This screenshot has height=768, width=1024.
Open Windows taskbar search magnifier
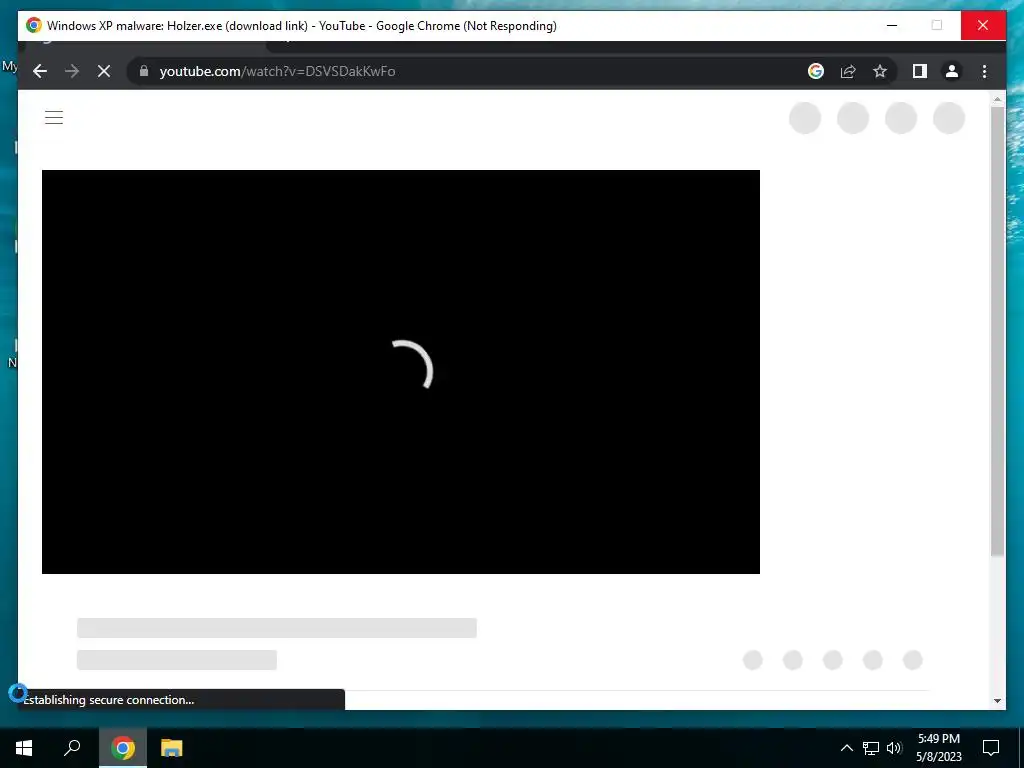tap(72, 747)
